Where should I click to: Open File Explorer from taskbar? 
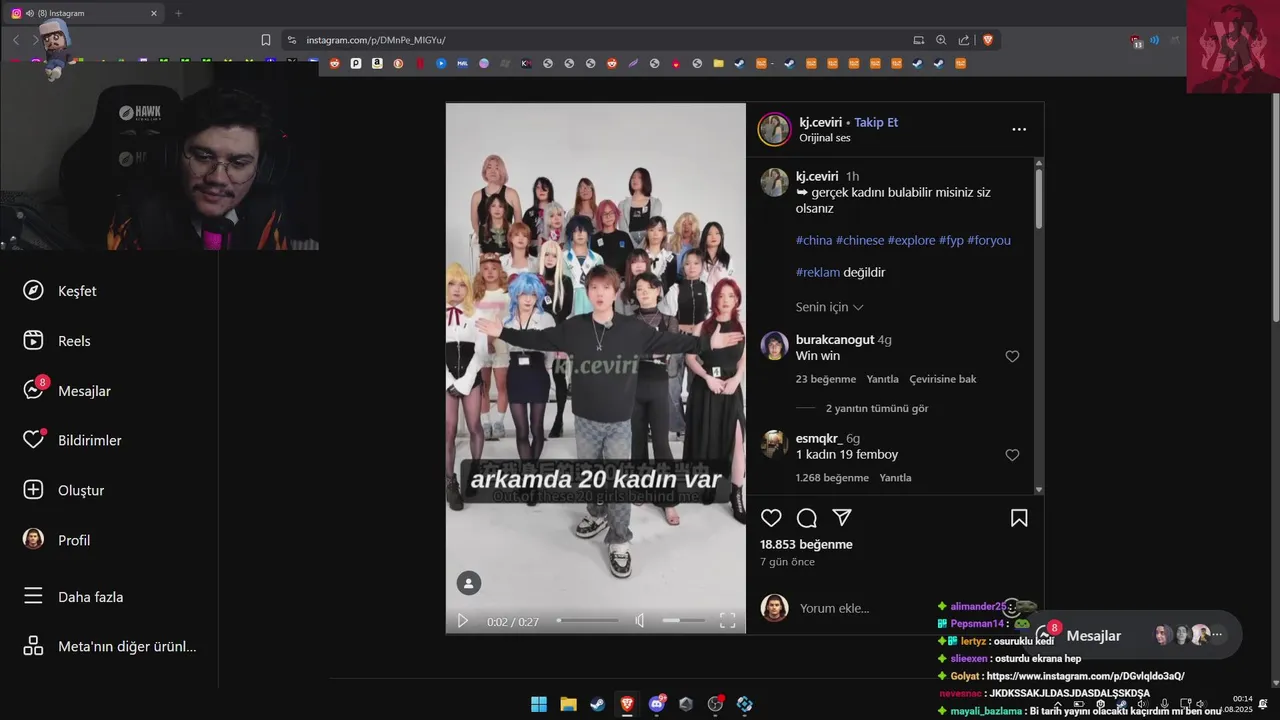tap(568, 704)
